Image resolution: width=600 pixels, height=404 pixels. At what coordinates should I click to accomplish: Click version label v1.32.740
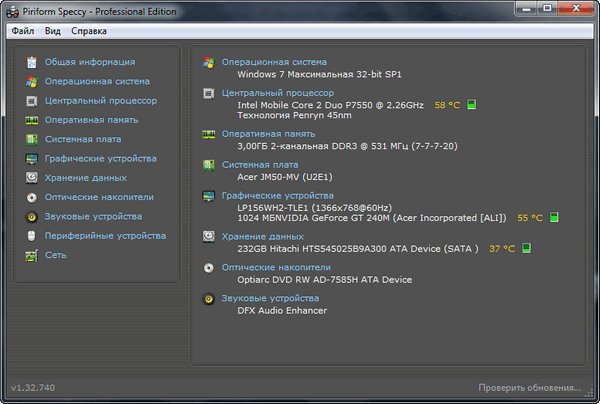point(33,388)
